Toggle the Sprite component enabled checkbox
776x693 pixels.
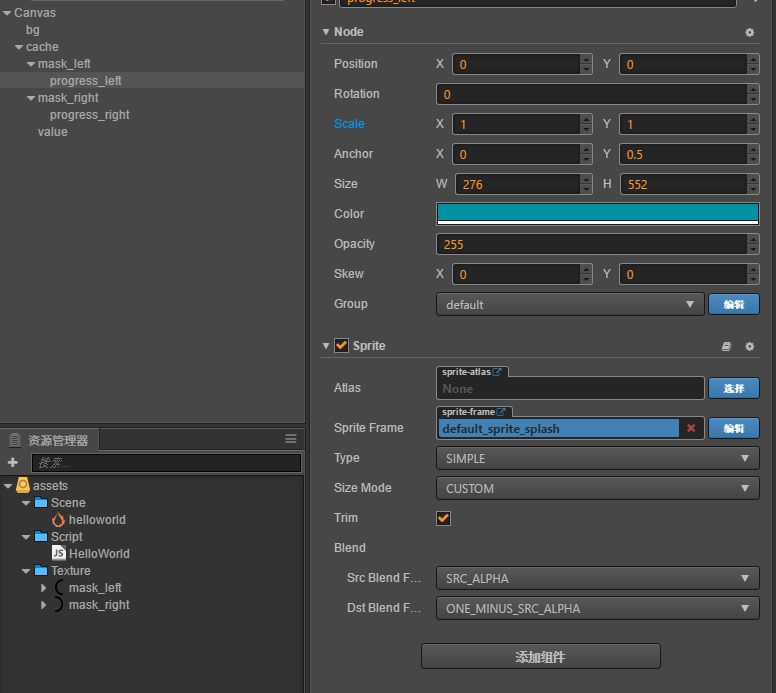(x=341, y=346)
